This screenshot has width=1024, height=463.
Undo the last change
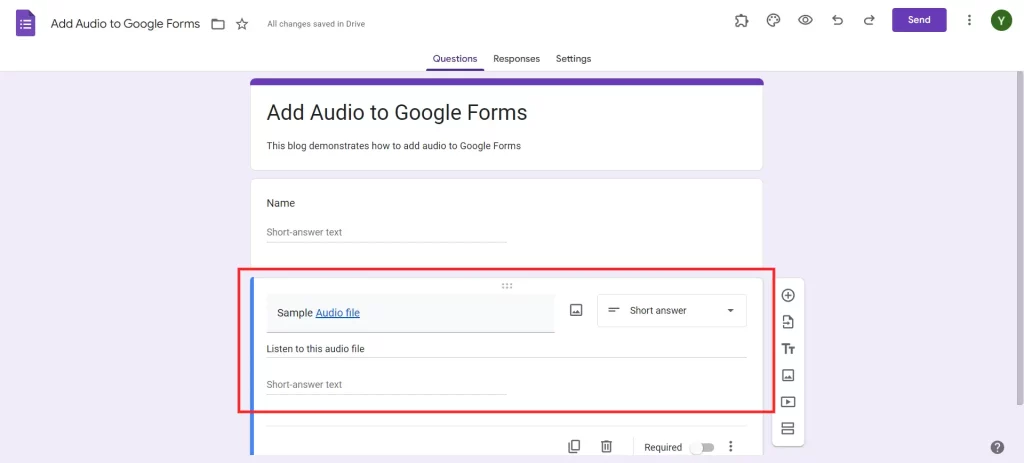[837, 20]
